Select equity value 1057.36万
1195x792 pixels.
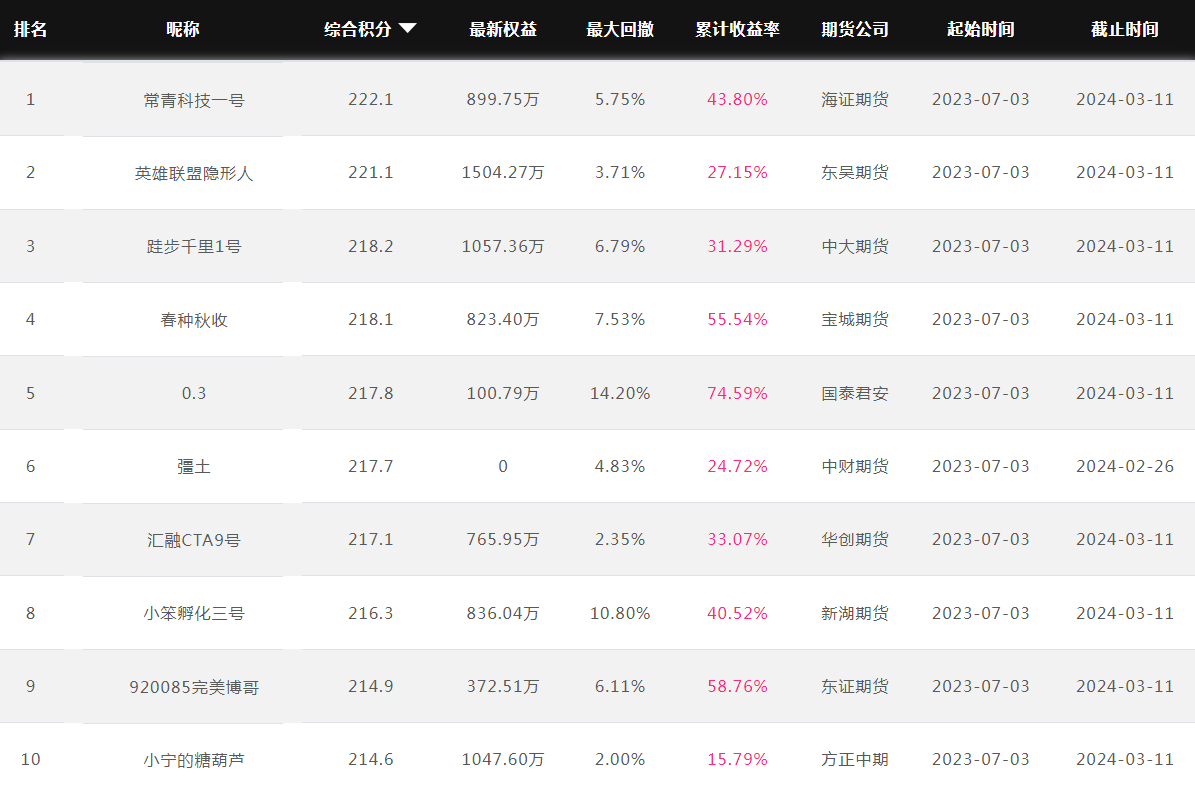click(503, 246)
